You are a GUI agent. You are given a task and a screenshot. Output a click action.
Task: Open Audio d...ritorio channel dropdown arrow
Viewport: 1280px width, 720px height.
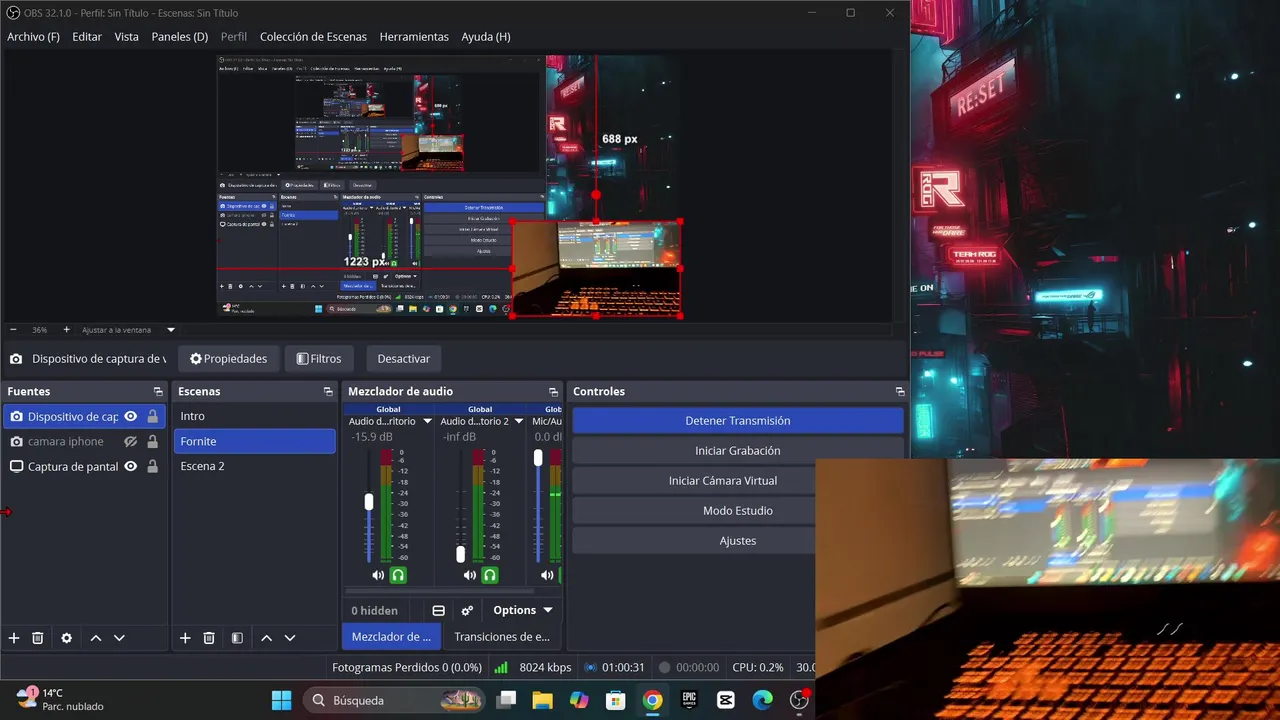(428, 422)
